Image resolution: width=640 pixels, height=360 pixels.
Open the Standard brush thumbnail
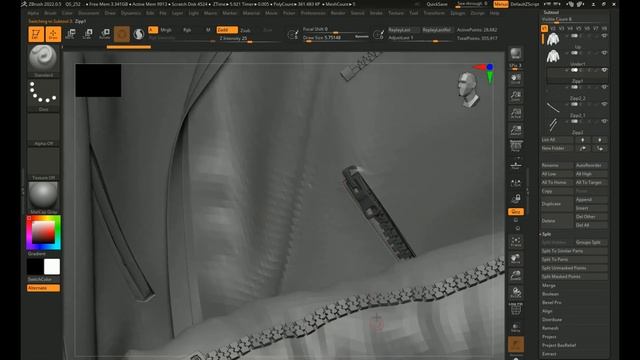pos(43,59)
